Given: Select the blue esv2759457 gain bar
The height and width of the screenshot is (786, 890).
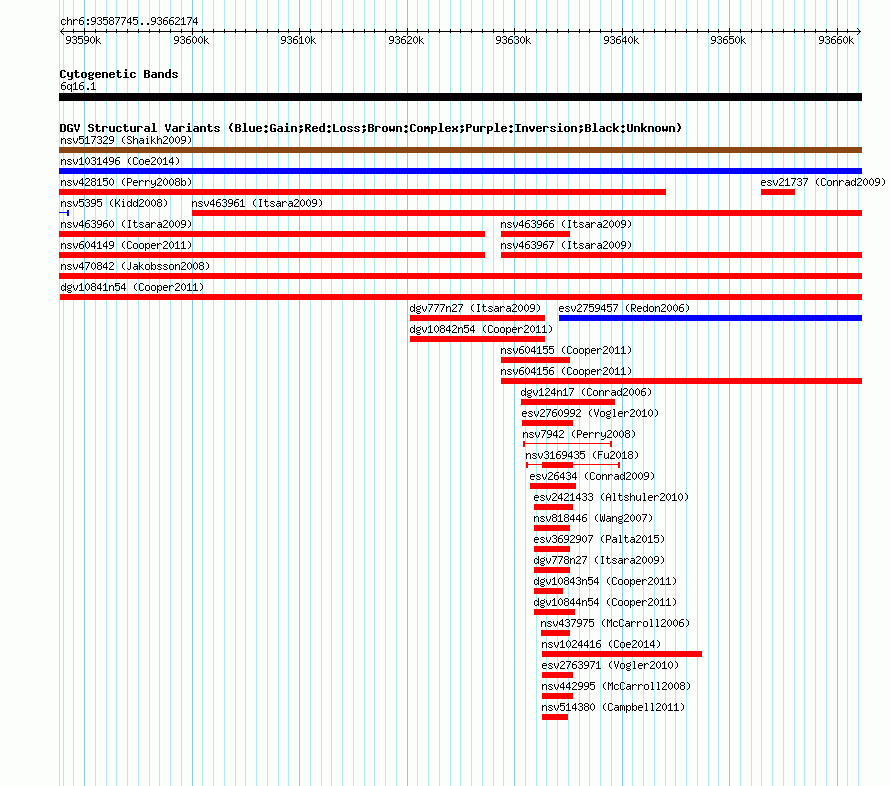Looking at the screenshot, I should pos(710,318).
